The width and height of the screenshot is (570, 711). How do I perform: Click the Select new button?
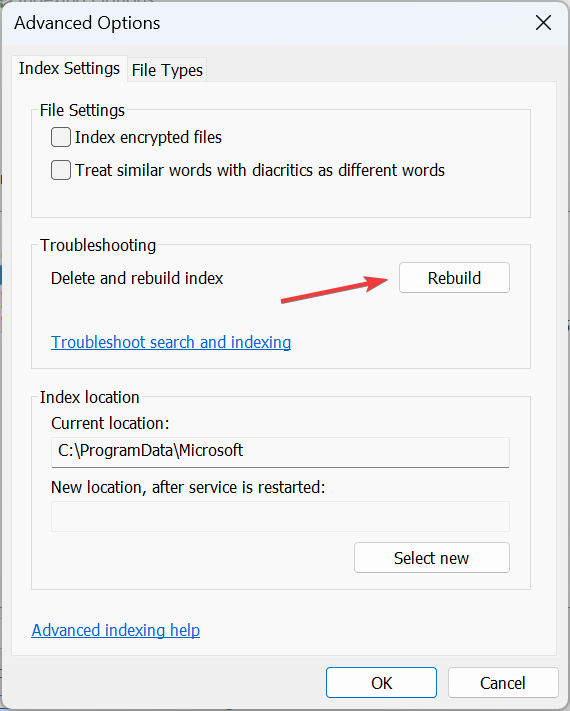[x=432, y=558]
